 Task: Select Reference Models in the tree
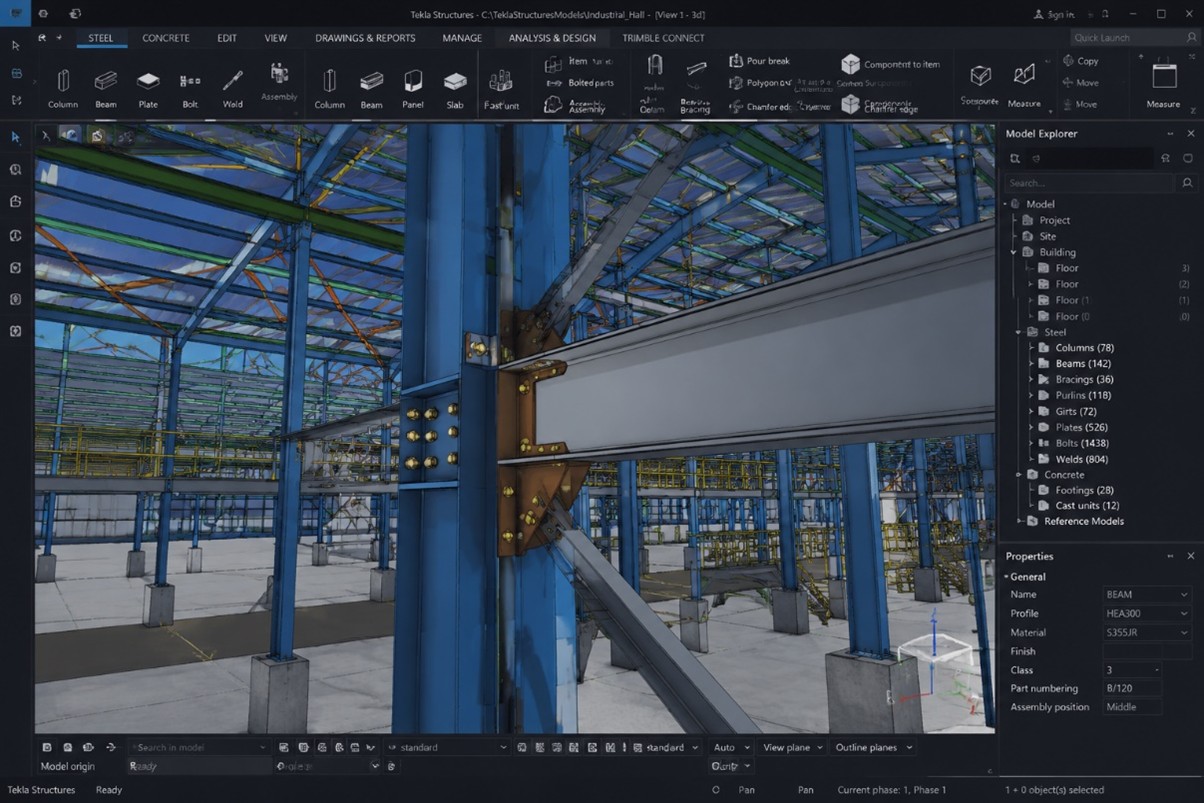tap(1084, 522)
